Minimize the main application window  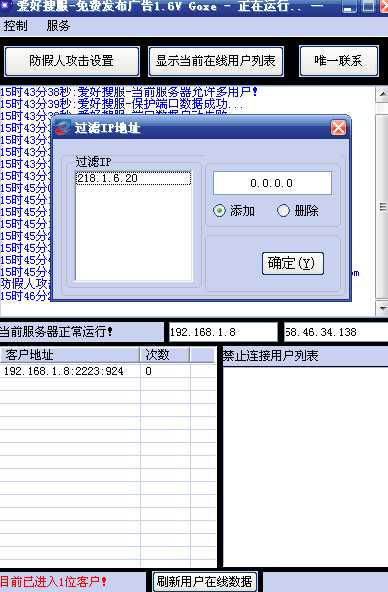pyautogui.click(x=350, y=6)
